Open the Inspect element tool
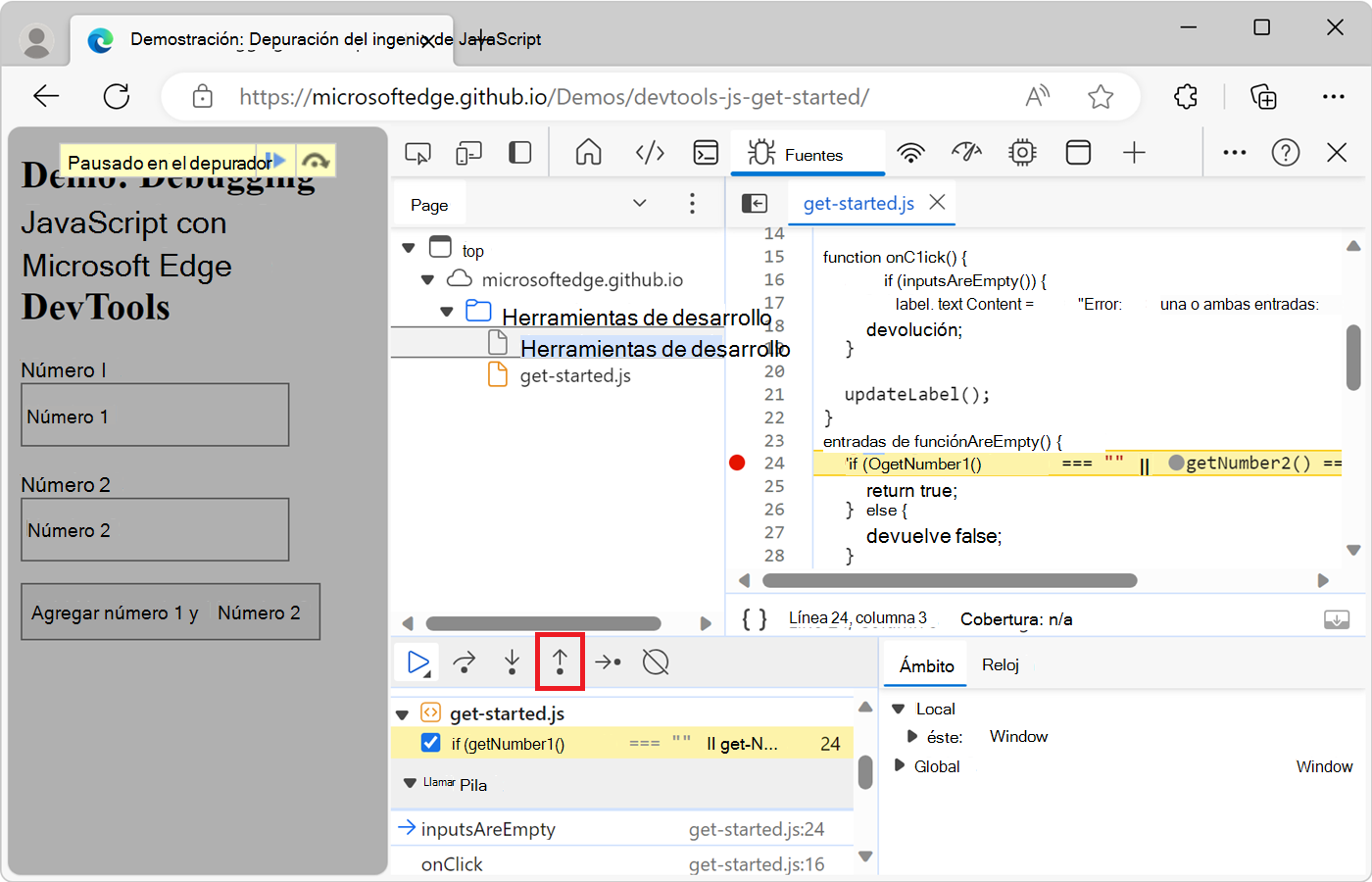Image resolution: width=1372 pixels, height=882 pixels. coord(417,153)
